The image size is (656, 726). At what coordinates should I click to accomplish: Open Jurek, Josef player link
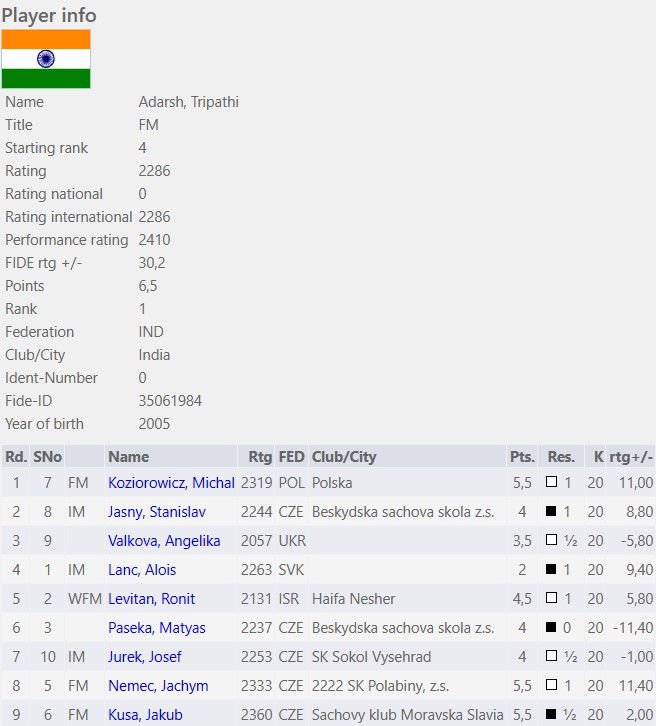point(144,657)
